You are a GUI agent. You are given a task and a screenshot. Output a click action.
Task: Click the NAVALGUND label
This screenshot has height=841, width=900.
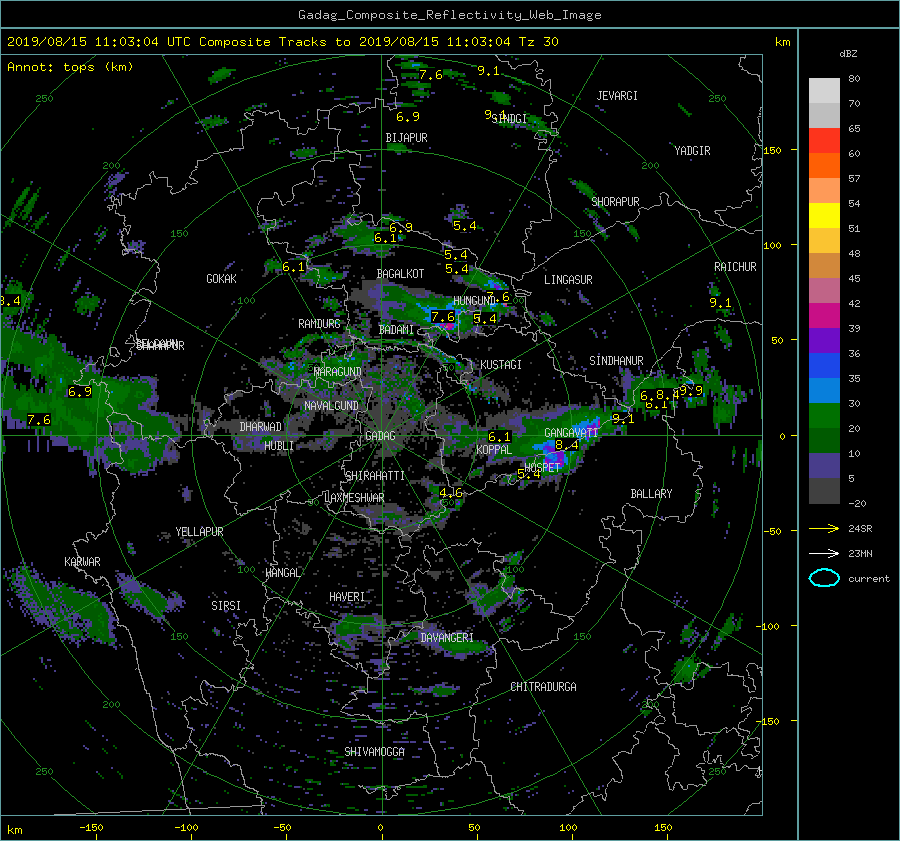tap(331, 406)
